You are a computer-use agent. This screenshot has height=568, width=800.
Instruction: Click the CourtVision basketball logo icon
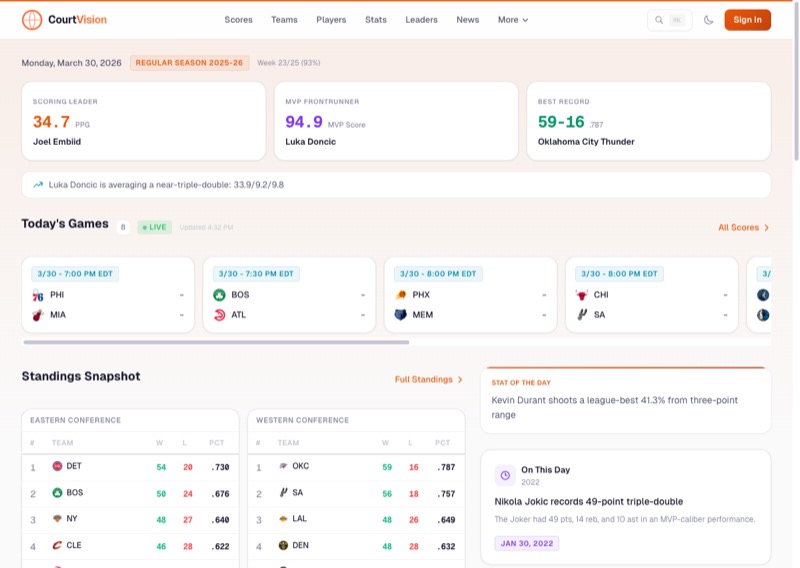point(32,20)
